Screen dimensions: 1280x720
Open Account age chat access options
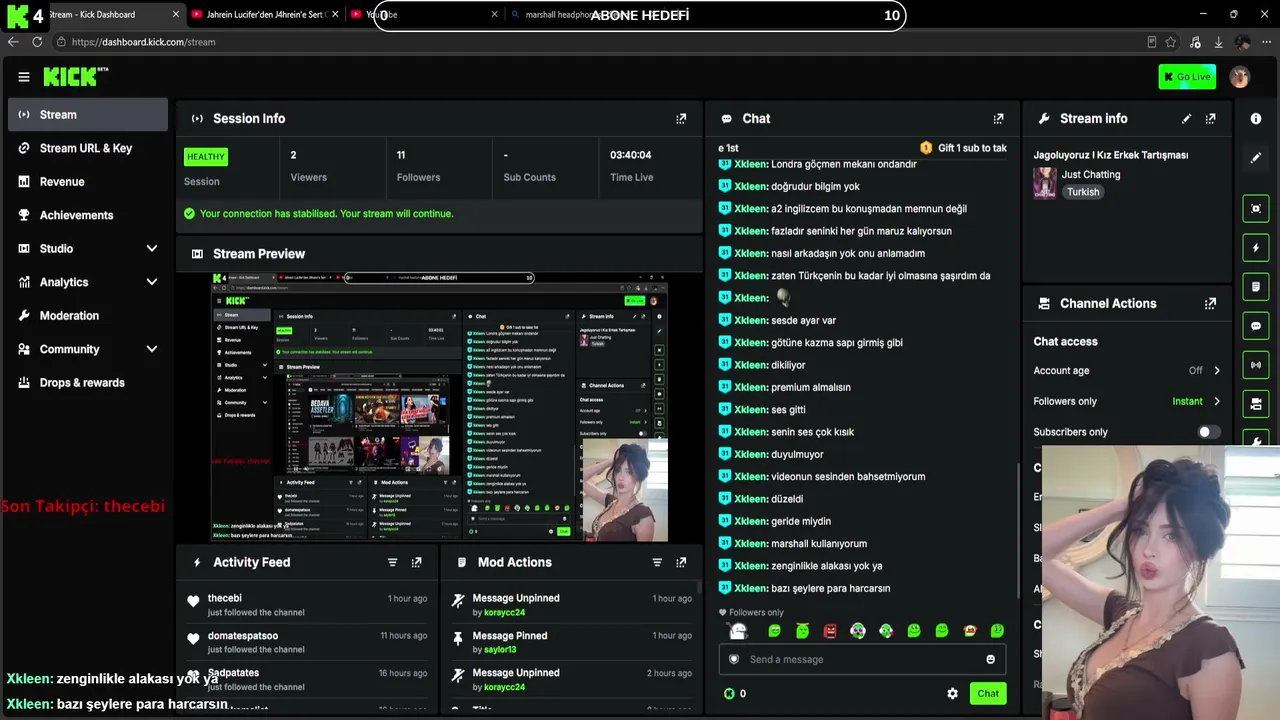point(1127,370)
